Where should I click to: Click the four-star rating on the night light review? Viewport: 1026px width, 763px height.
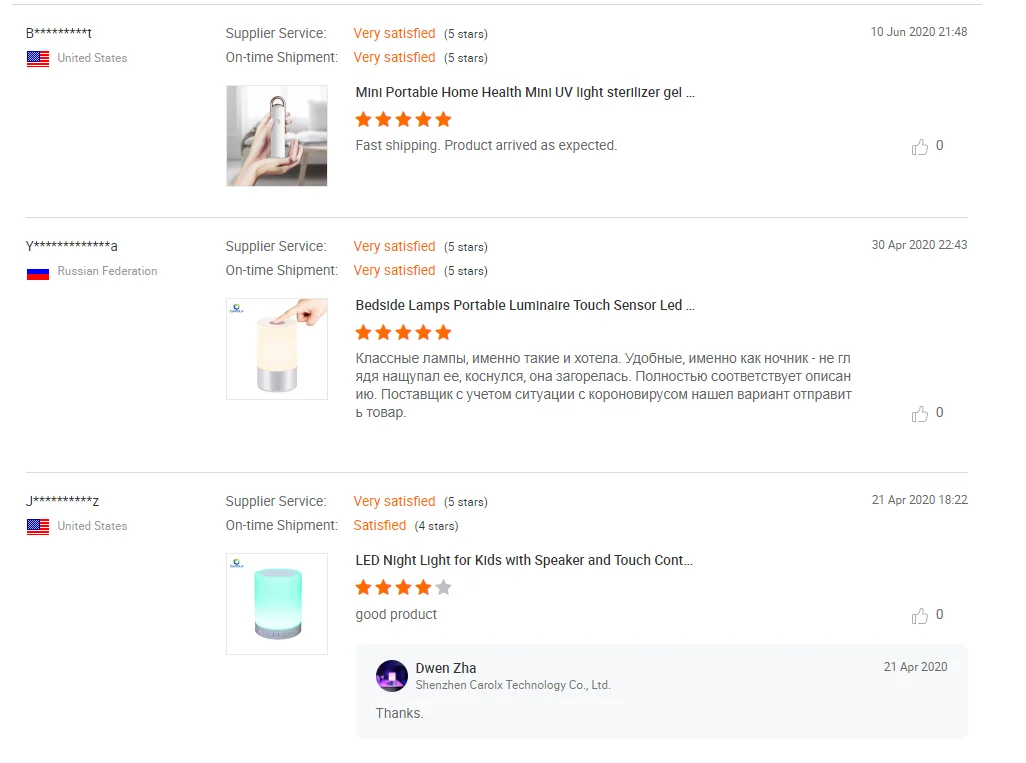[403, 587]
